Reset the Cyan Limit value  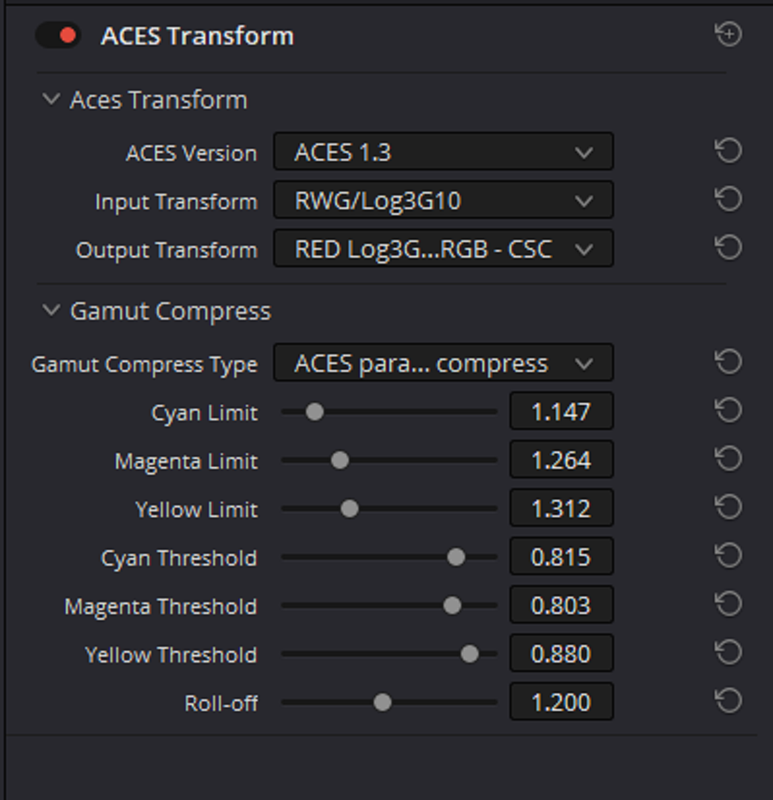[x=728, y=411]
